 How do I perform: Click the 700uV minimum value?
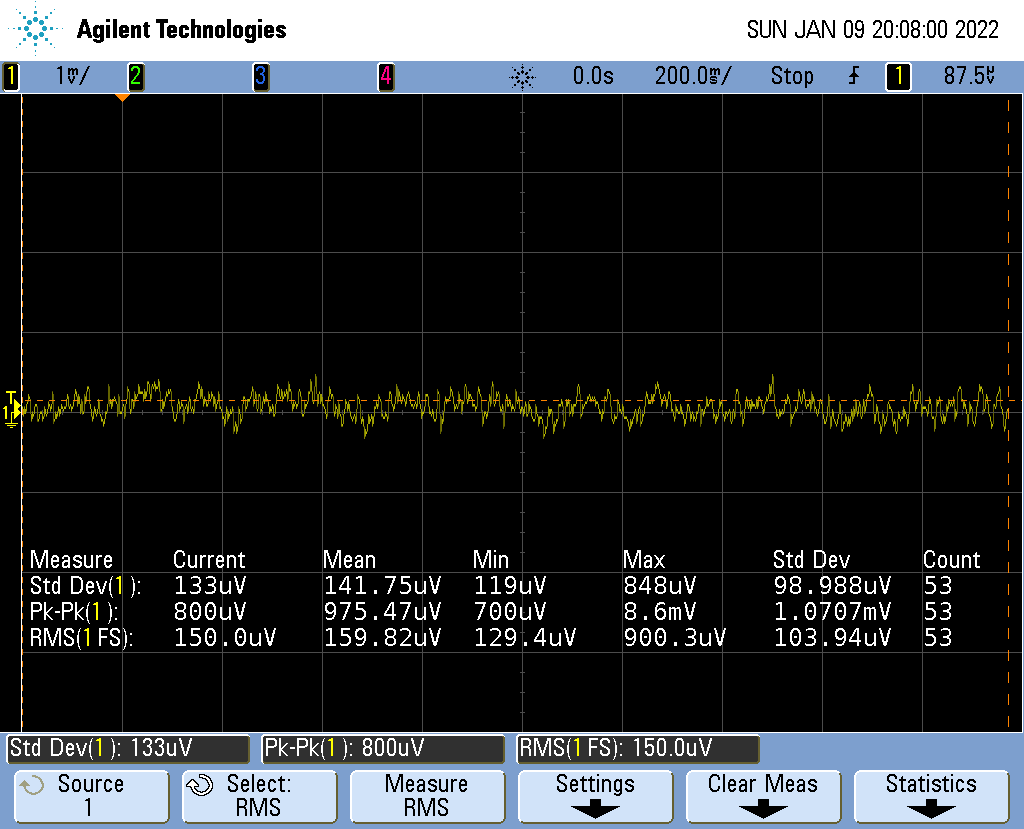pyautogui.click(x=510, y=611)
